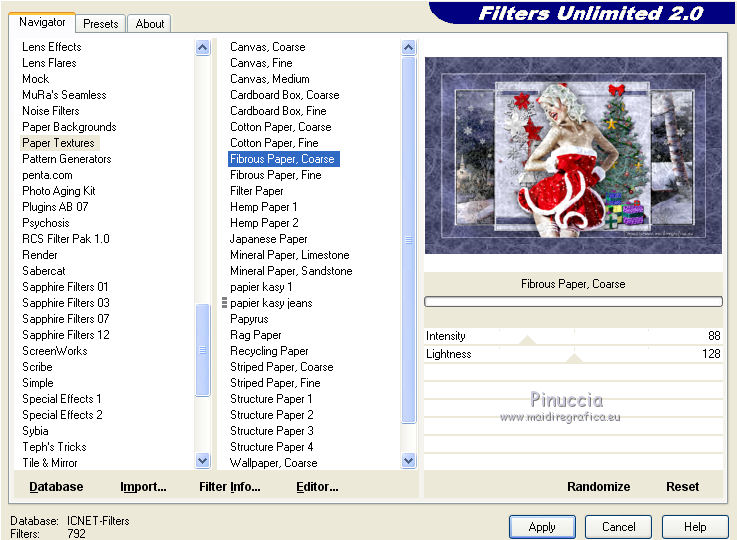Click Randomize to shuffle settings
737x540 pixels.
tap(598, 487)
